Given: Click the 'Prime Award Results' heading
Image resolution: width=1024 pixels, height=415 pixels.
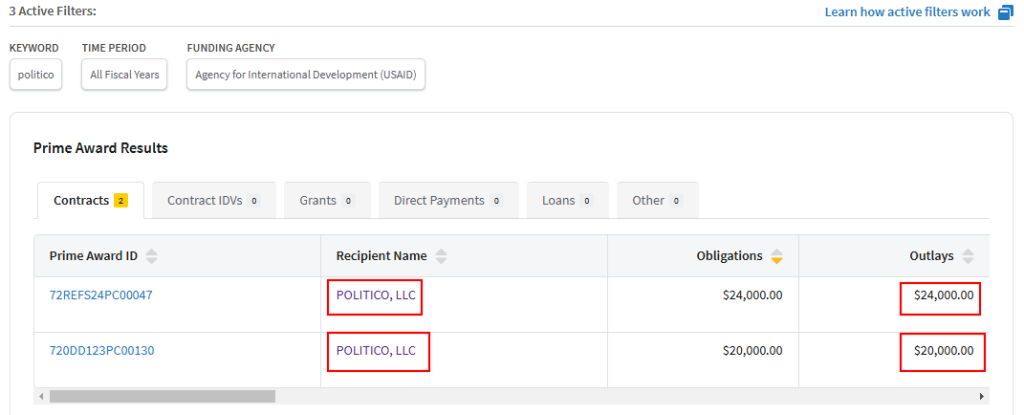Looking at the screenshot, I should 101,148.
